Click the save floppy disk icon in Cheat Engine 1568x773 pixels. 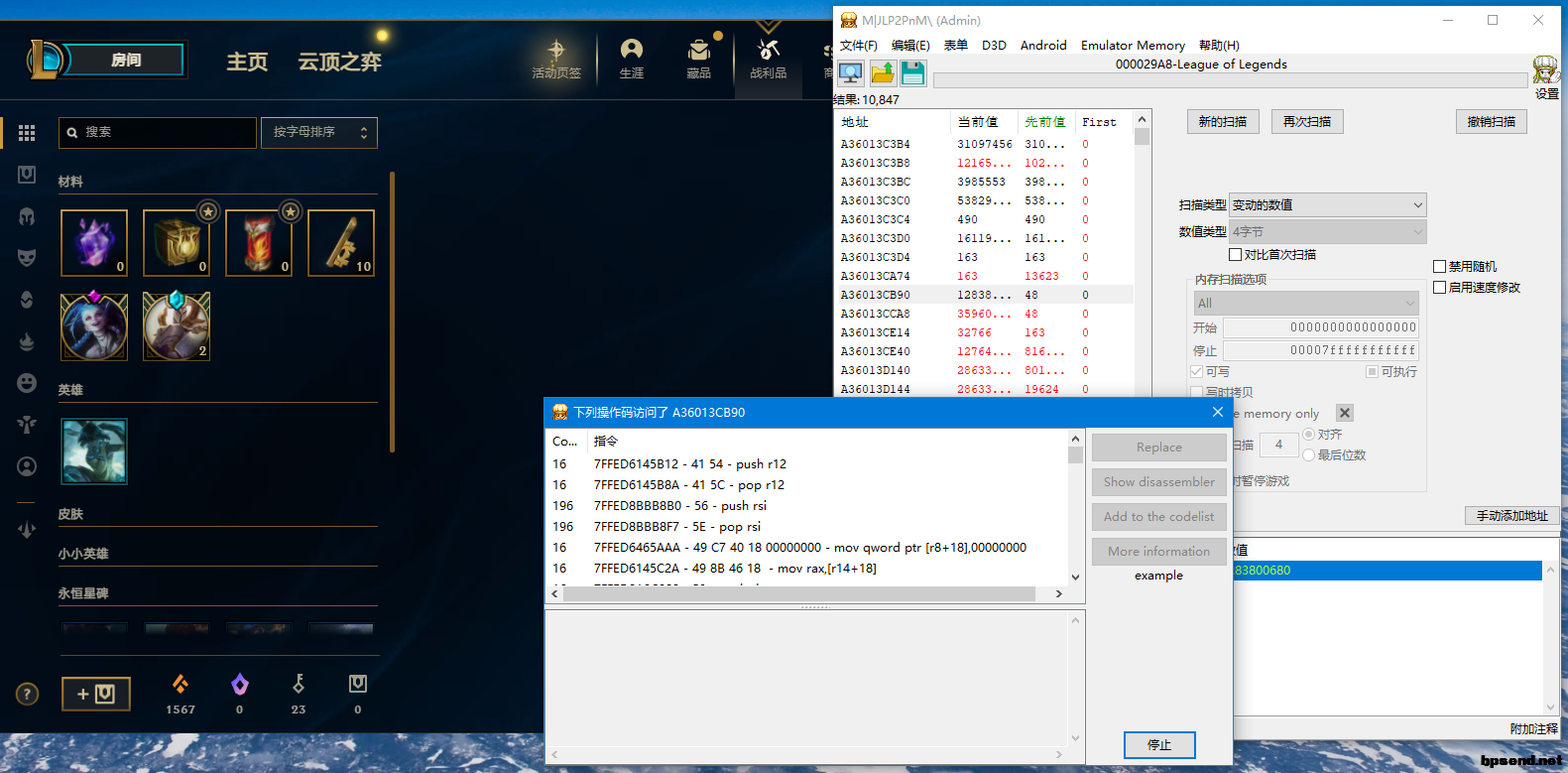click(x=913, y=72)
